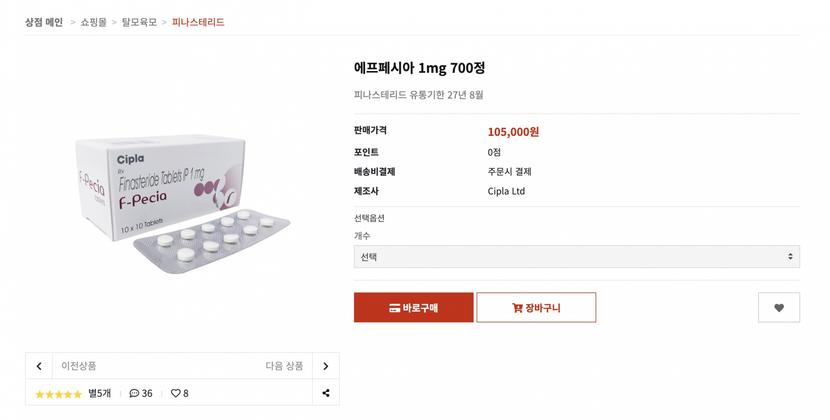Go to 상점 메인 in breadcrumb
The image size is (830, 420).
pos(44,22)
